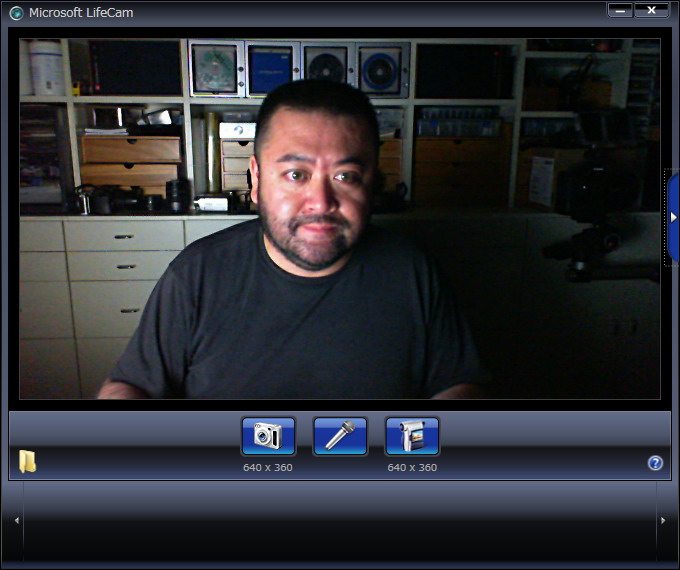The height and width of the screenshot is (570, 680).
Task: Take a photo with the camera button
Action: [268, 436]
